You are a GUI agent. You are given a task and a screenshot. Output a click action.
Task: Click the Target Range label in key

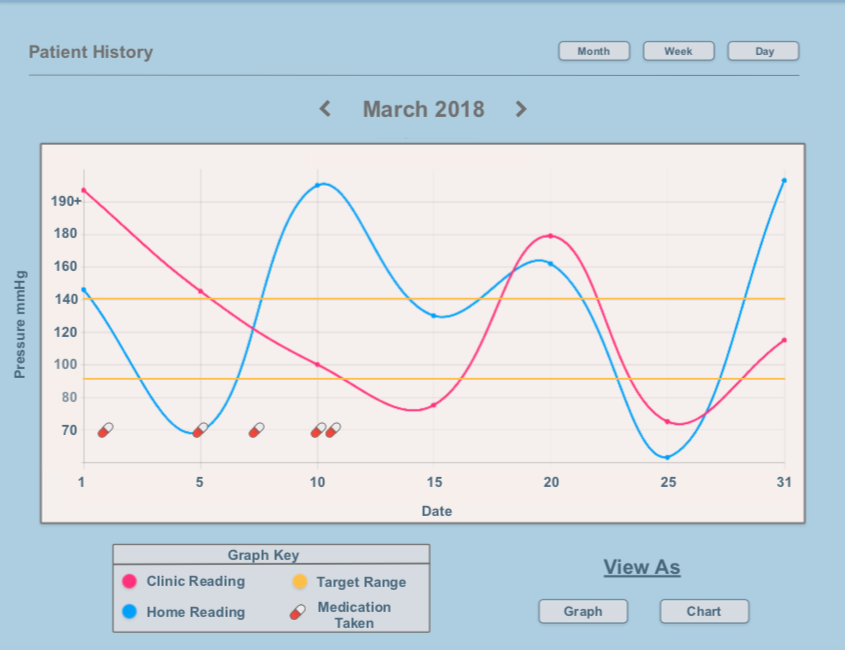click(x=361, y=582)
